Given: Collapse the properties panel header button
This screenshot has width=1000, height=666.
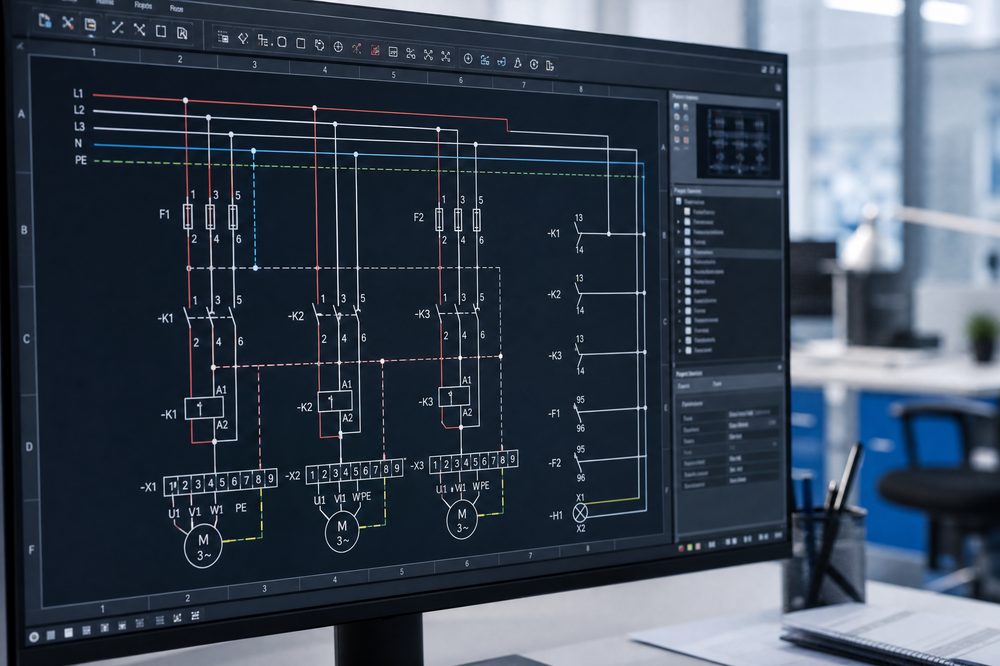Looking at the screenshot, I should [779, 368].
